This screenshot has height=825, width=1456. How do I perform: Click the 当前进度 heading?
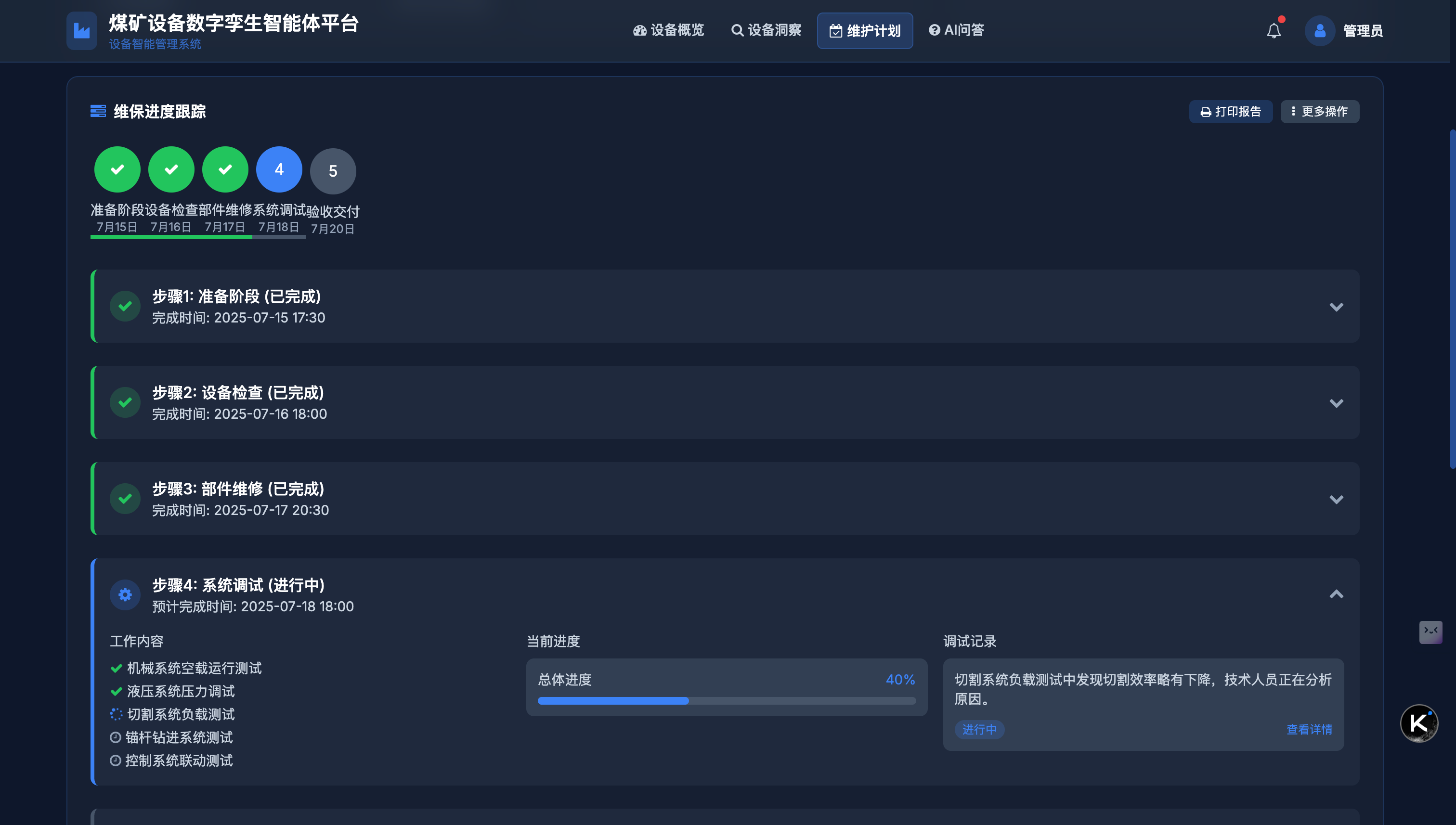[x=553, y=641]
